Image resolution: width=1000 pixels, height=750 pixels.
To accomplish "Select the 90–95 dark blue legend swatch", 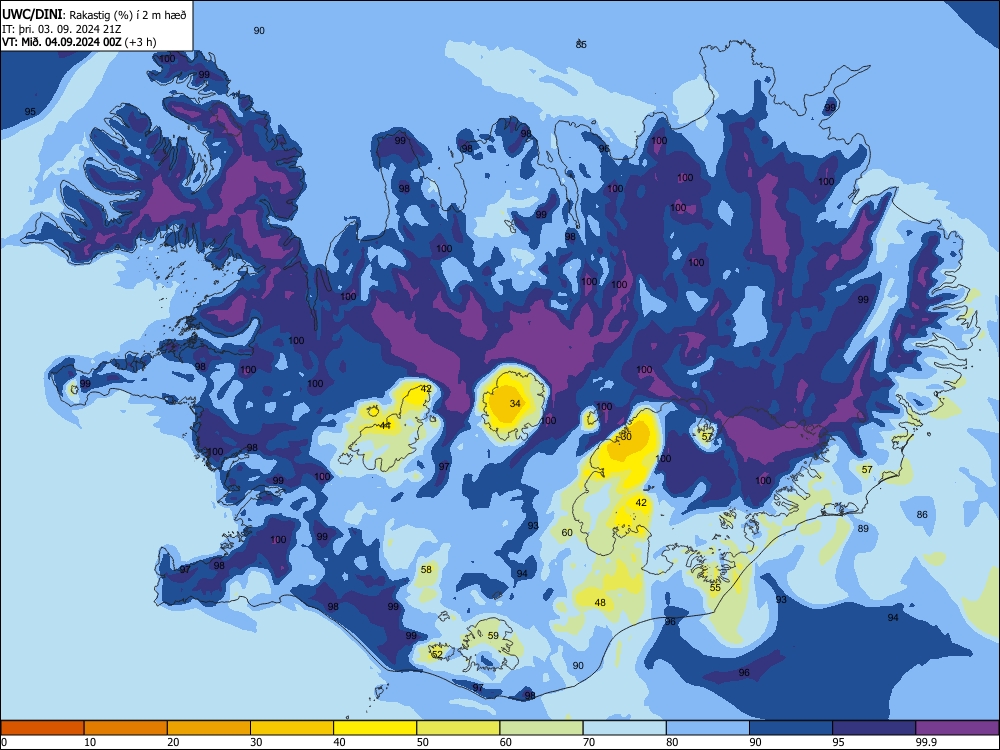I will click(x=791, y=728).
